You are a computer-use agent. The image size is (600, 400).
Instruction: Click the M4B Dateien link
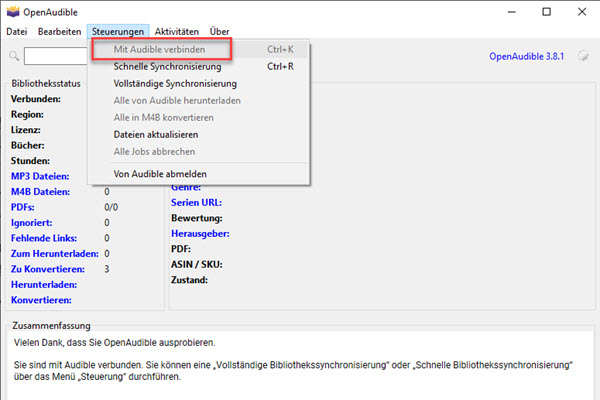[41, 192]
